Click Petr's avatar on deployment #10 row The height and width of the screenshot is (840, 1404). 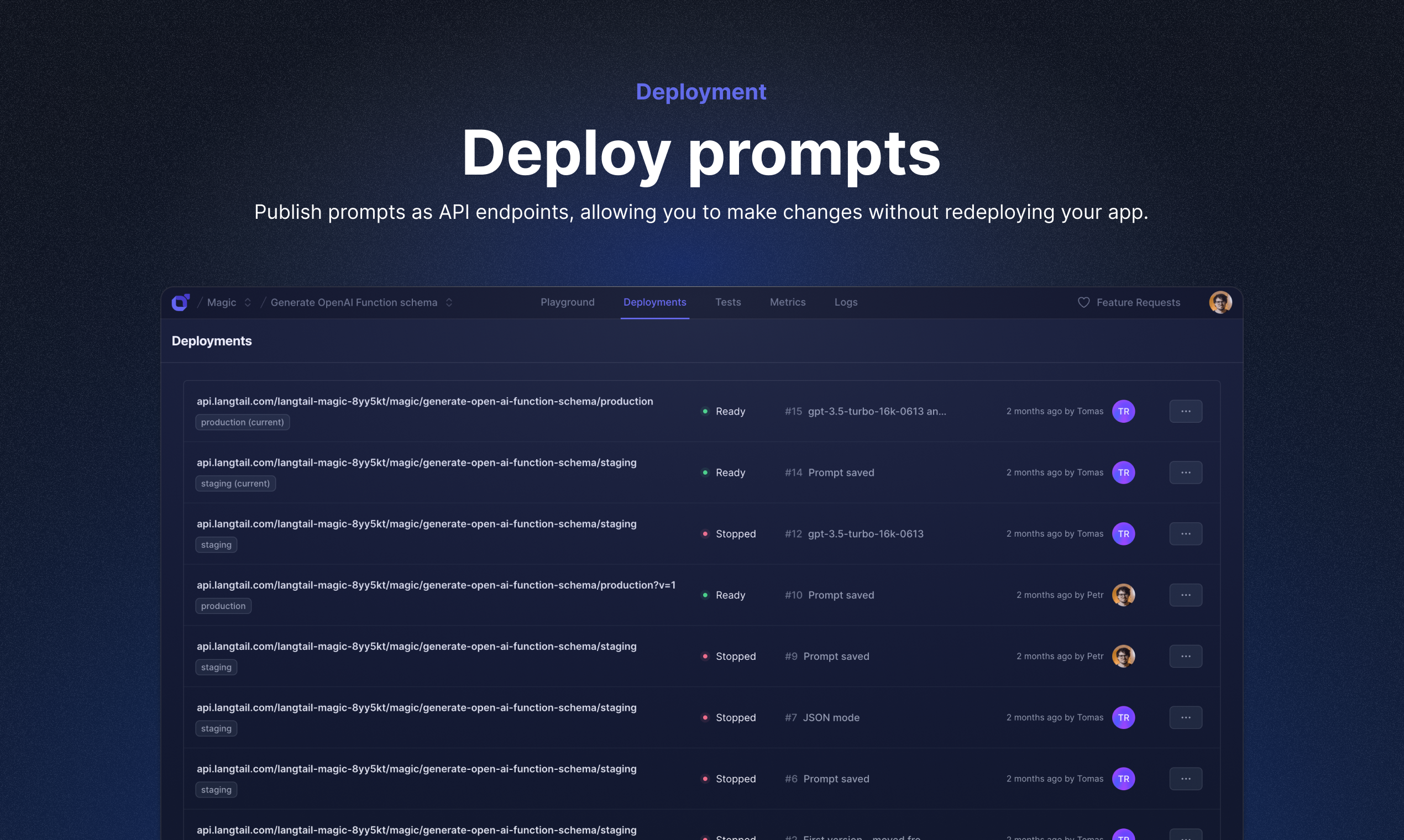pos(1123,595)
